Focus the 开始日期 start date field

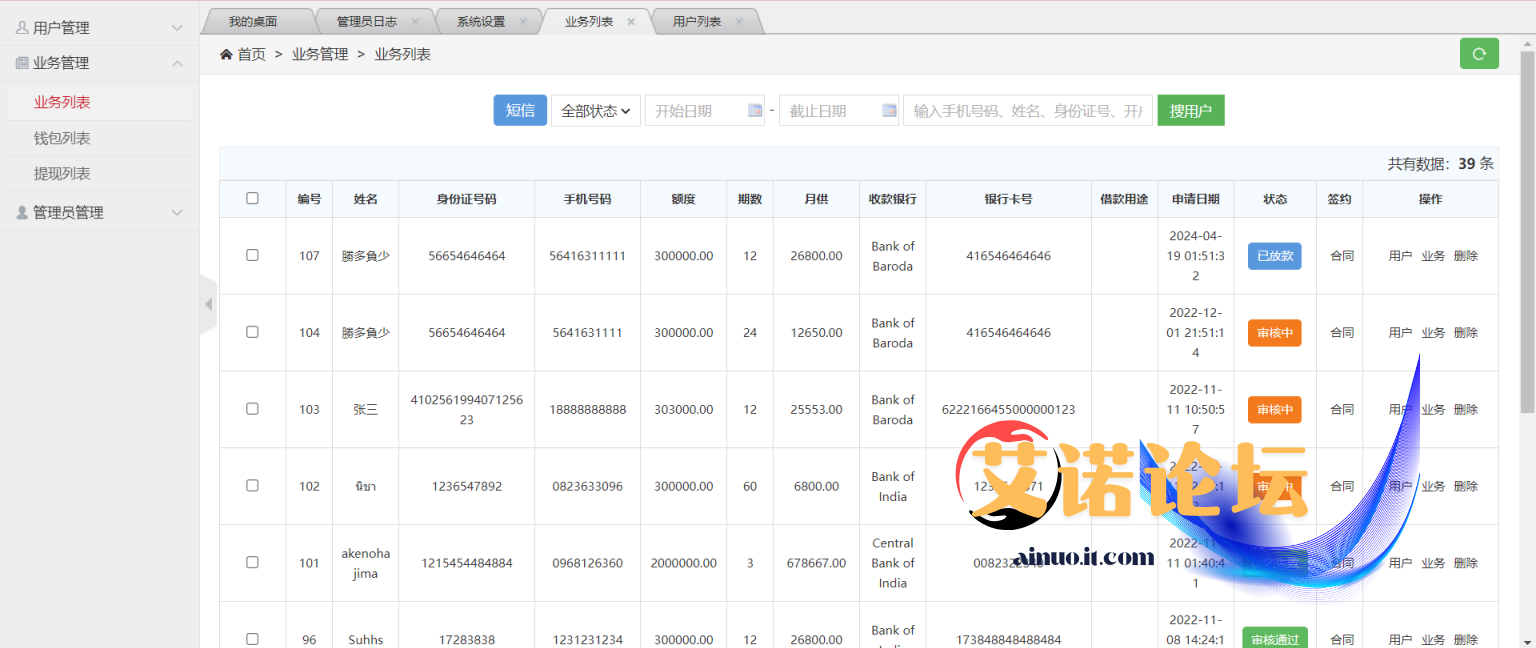[705, 110]
